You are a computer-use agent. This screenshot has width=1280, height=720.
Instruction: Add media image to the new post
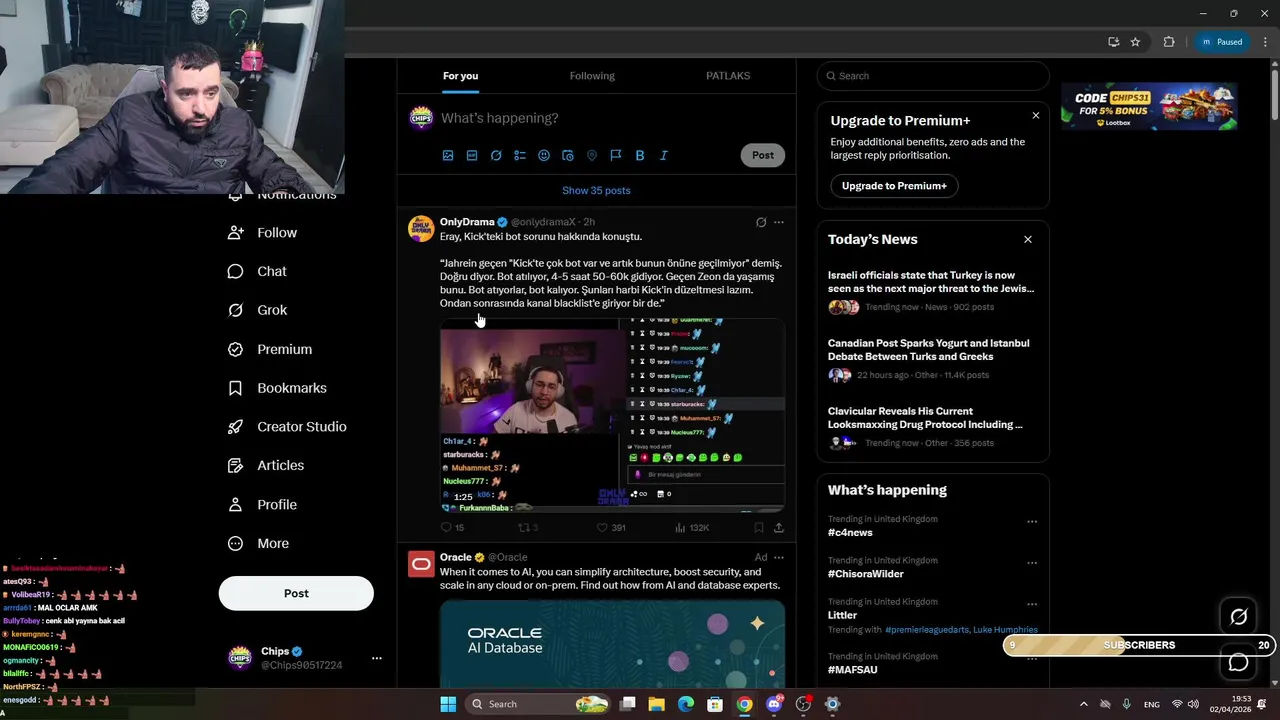click(x=448, y=156)
